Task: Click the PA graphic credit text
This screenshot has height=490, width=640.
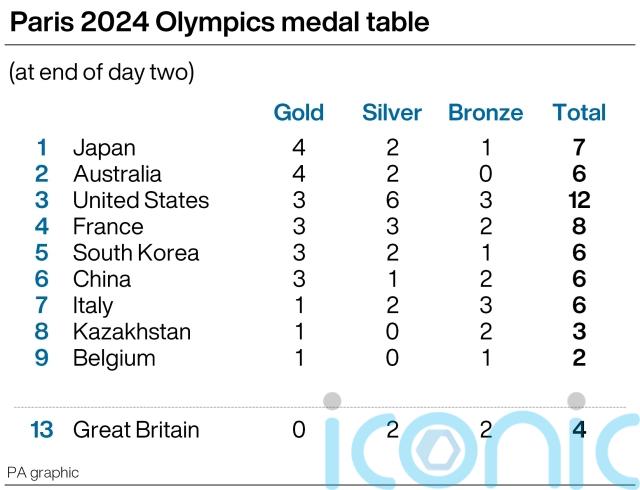Action: pos(43,472)
